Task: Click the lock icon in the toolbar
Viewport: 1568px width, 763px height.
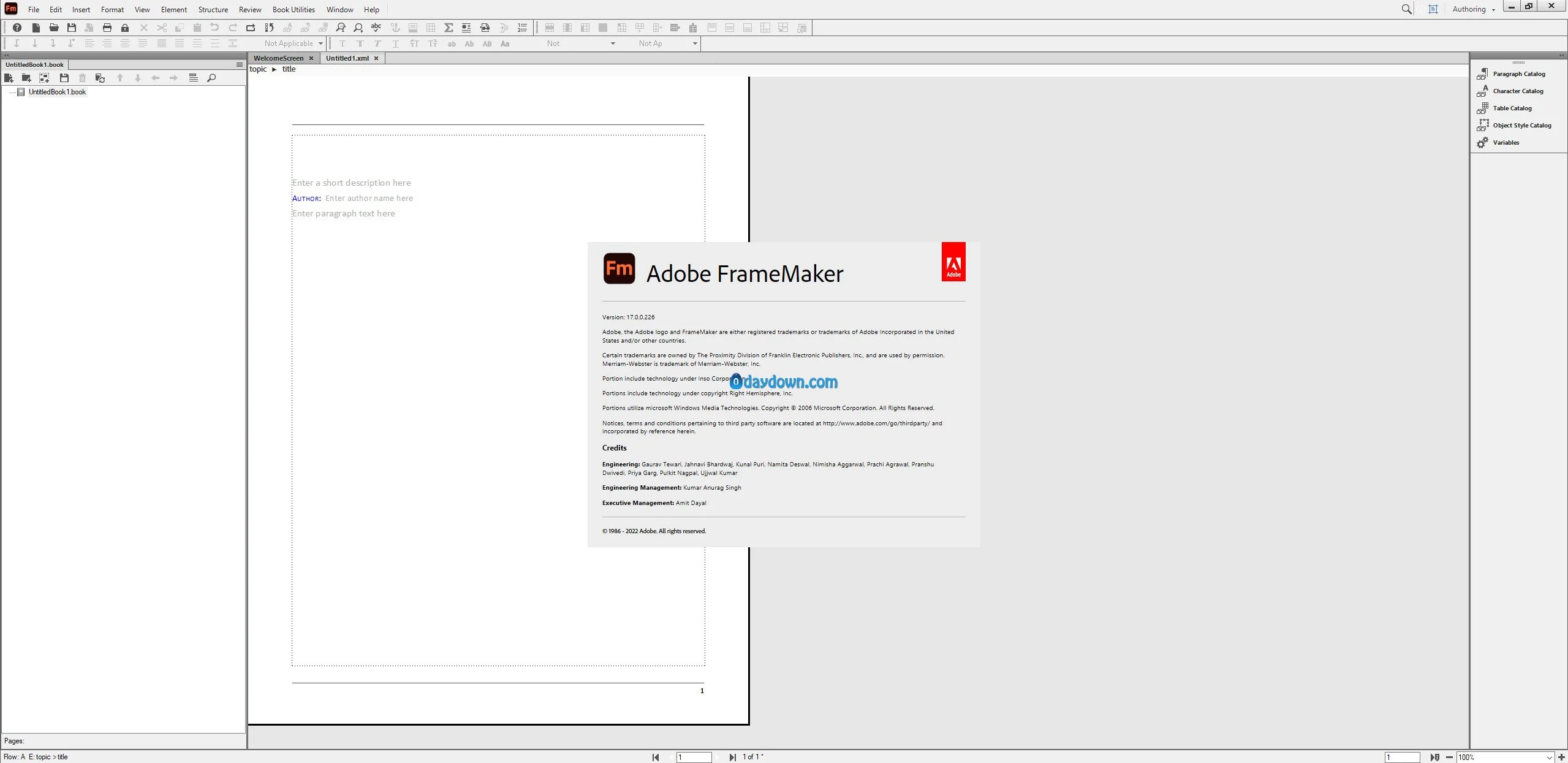Action: click(125, 28)
